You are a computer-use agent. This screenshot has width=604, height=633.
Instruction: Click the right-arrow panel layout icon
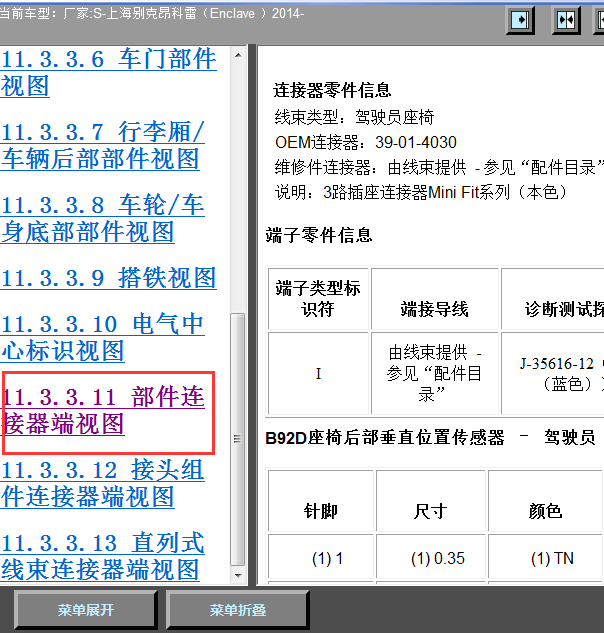point(520,20)
